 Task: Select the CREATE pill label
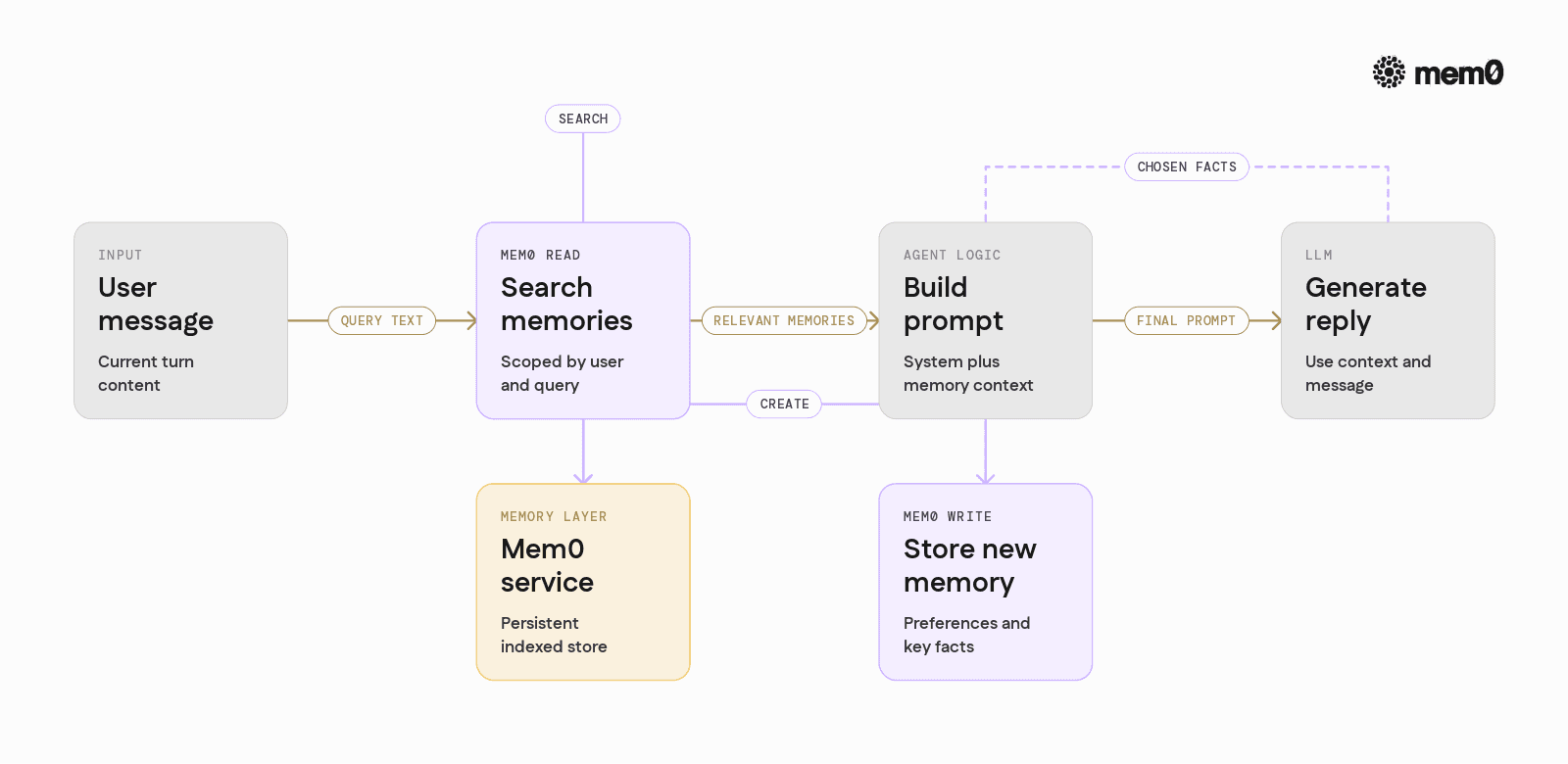point(784,404)
